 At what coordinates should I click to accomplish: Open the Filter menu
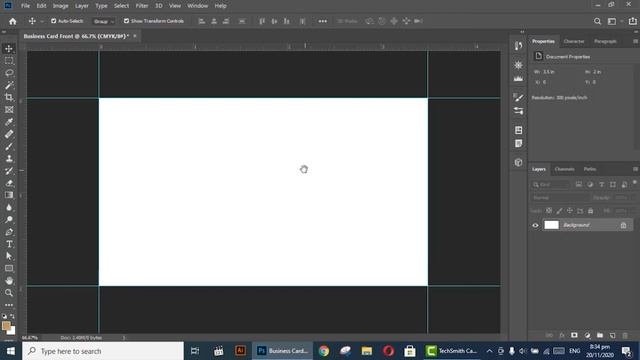pyautogui.click(x=142, y=6)
